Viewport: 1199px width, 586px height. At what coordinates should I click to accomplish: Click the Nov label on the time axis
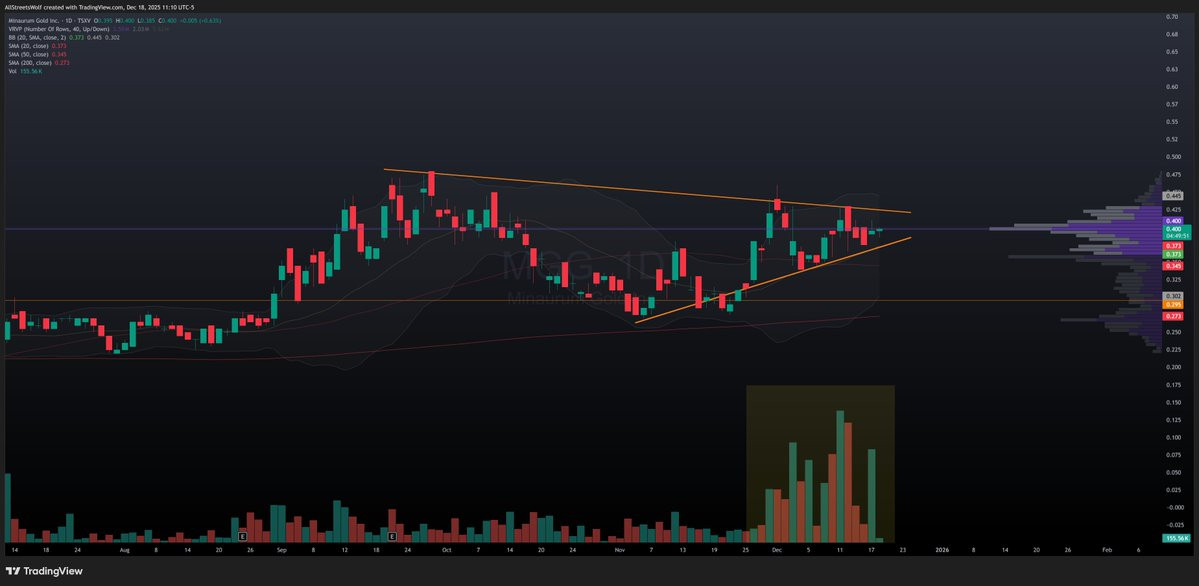click(x=619, y=549)
